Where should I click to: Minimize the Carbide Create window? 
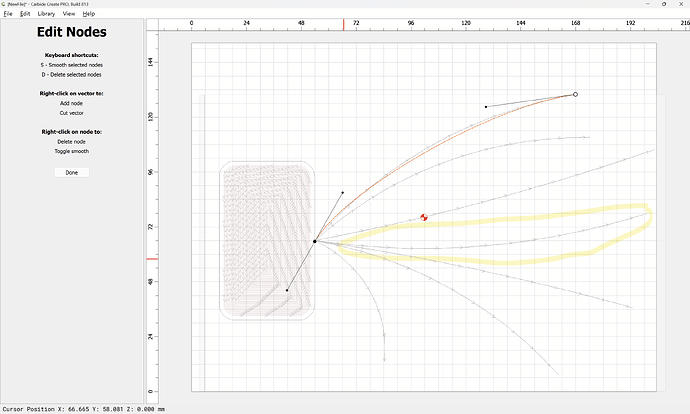(648, 4)
